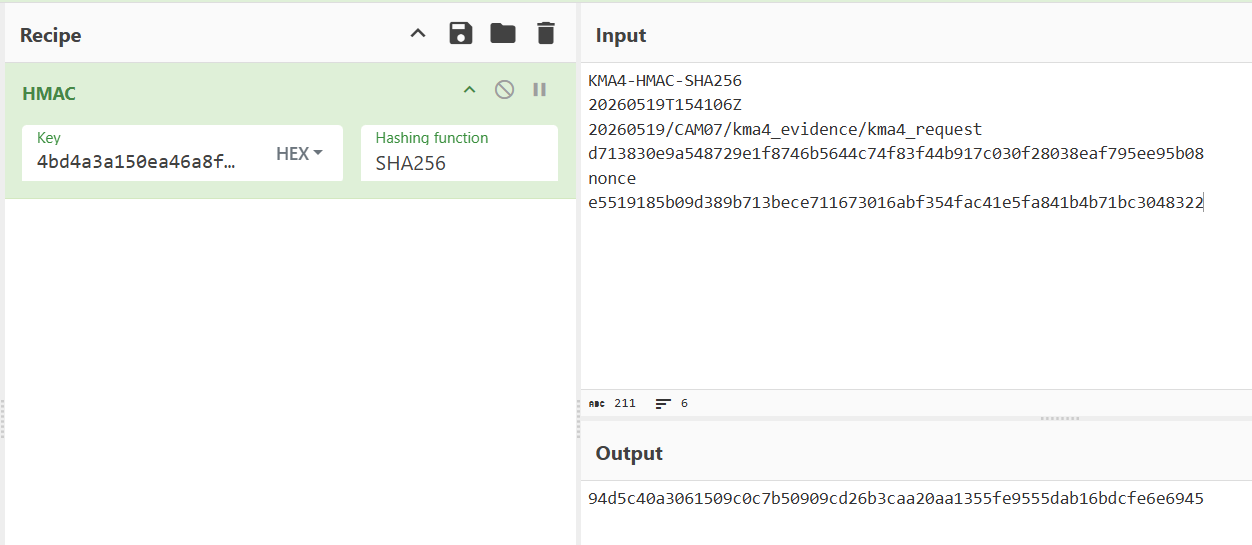Click the input/output pane splitter handle
Viewport: 1252px width, 545px height.
click(x=1060, y=418)
